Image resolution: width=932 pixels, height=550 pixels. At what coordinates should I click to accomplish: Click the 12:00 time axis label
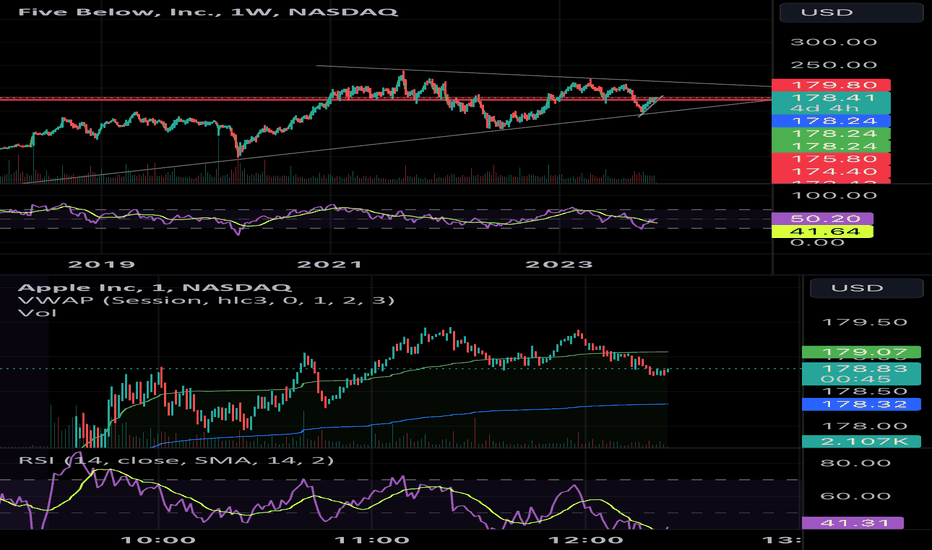point(585,540)
